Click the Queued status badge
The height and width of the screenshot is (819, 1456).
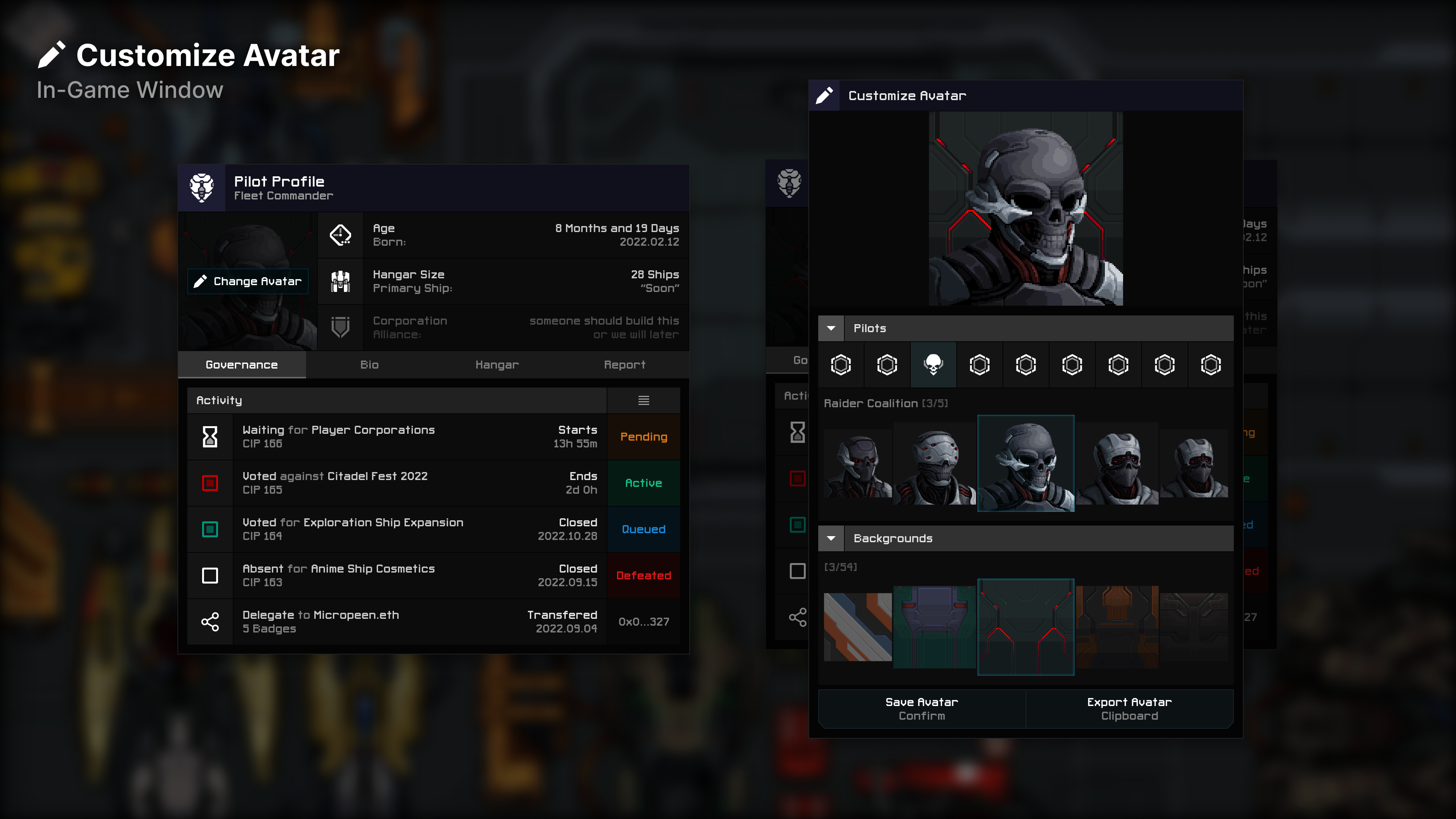[x=644, y=529]
